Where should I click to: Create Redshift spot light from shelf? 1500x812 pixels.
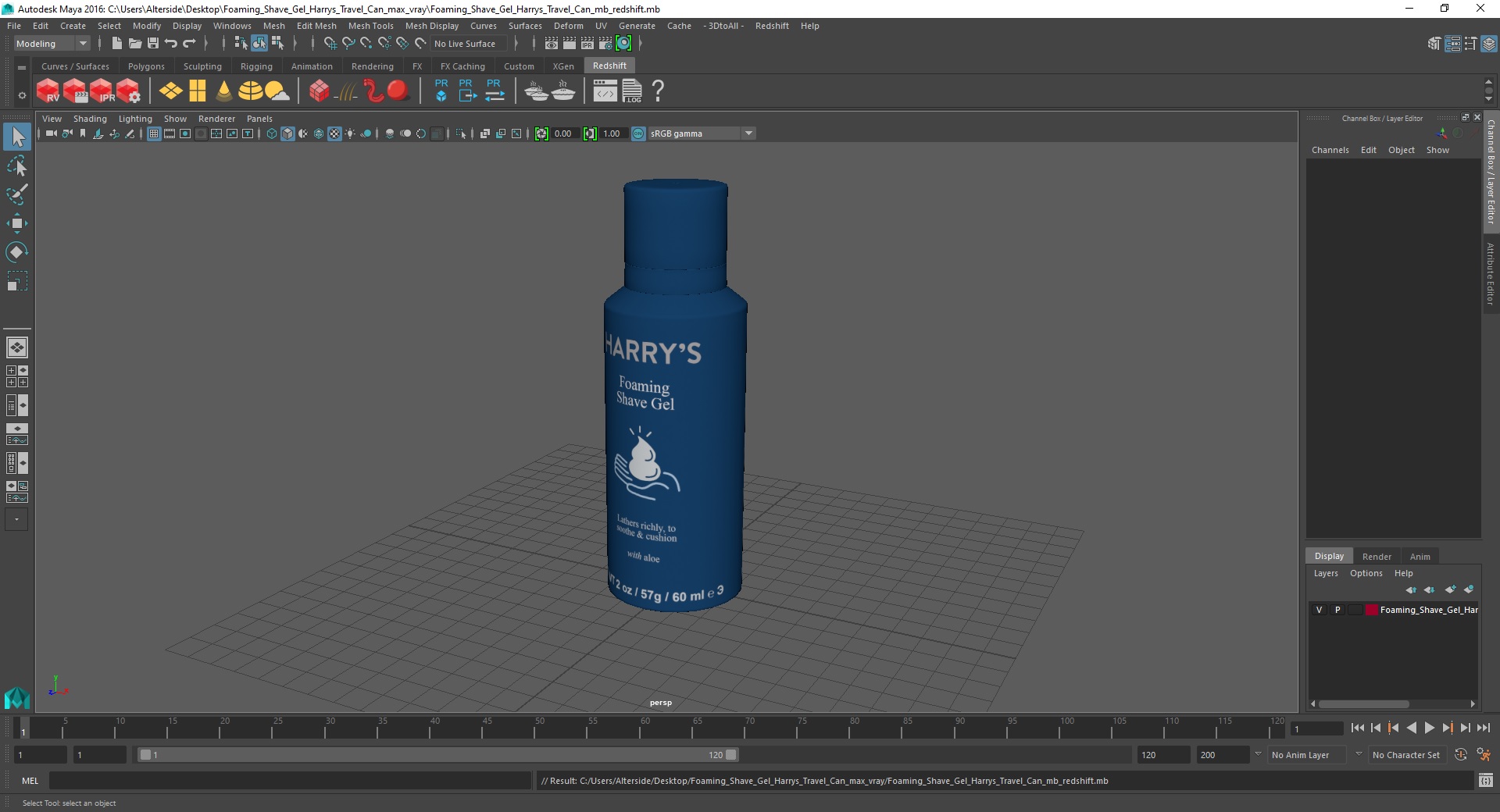pos(224,91)
